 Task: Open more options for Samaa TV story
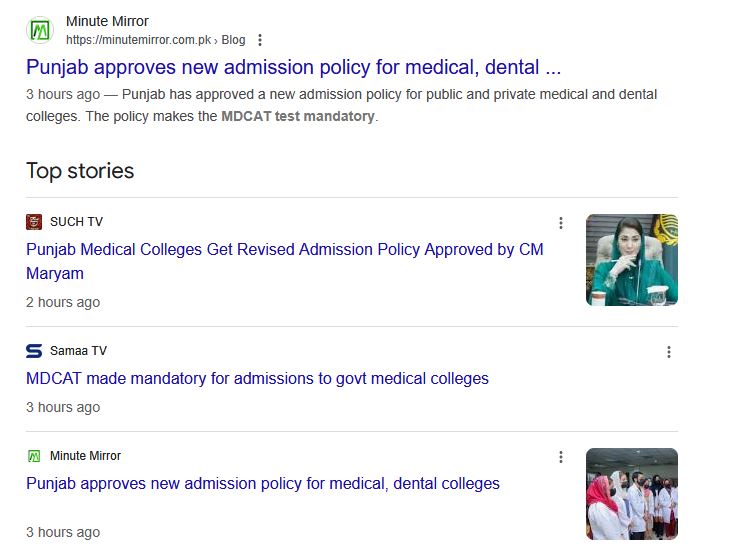tap(669, 352)
